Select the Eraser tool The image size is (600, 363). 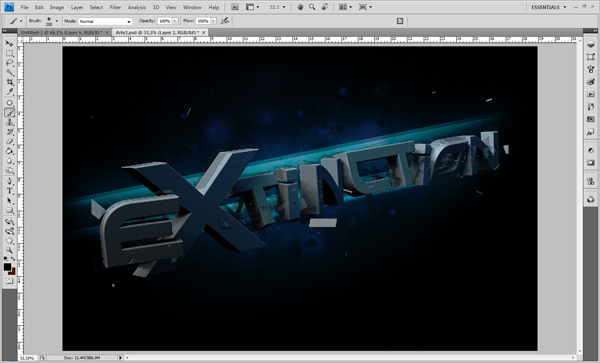tap(10, 142)
